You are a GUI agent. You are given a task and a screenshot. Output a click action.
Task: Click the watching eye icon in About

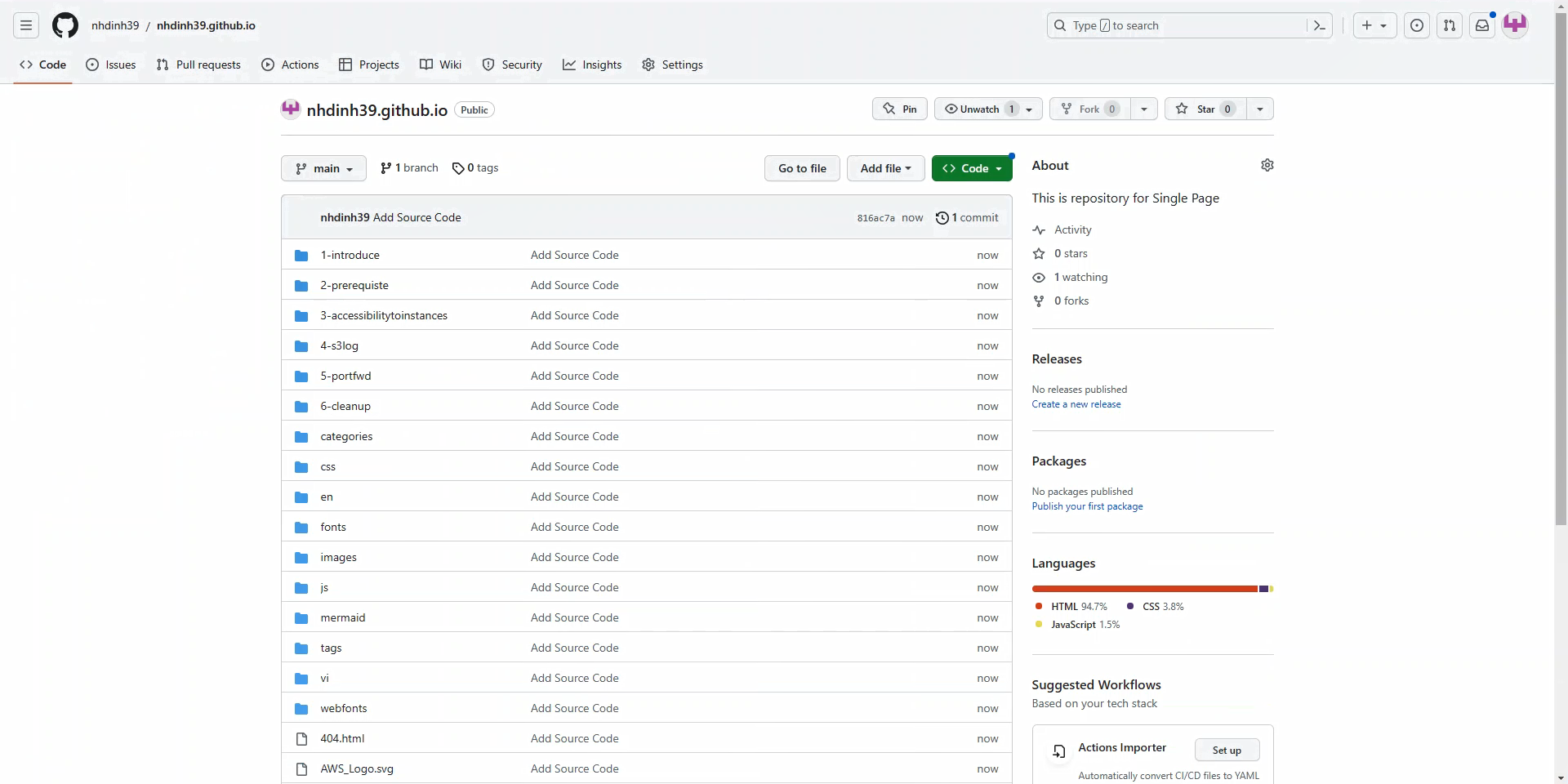click(x=1039, y=278)
